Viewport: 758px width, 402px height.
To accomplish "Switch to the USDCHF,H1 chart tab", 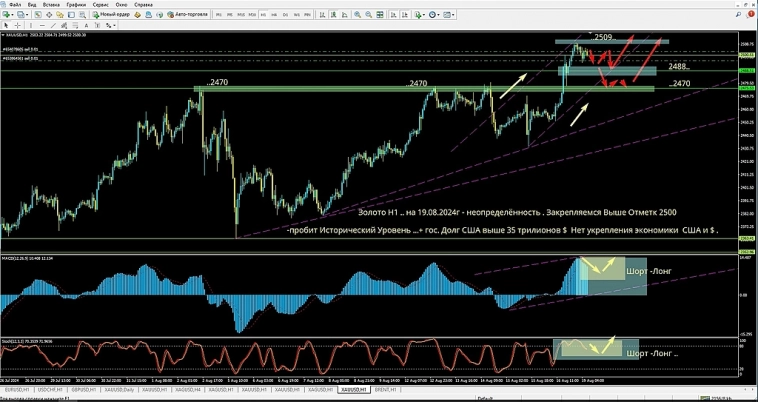I will pyautogui.click(x=51, y=389).
